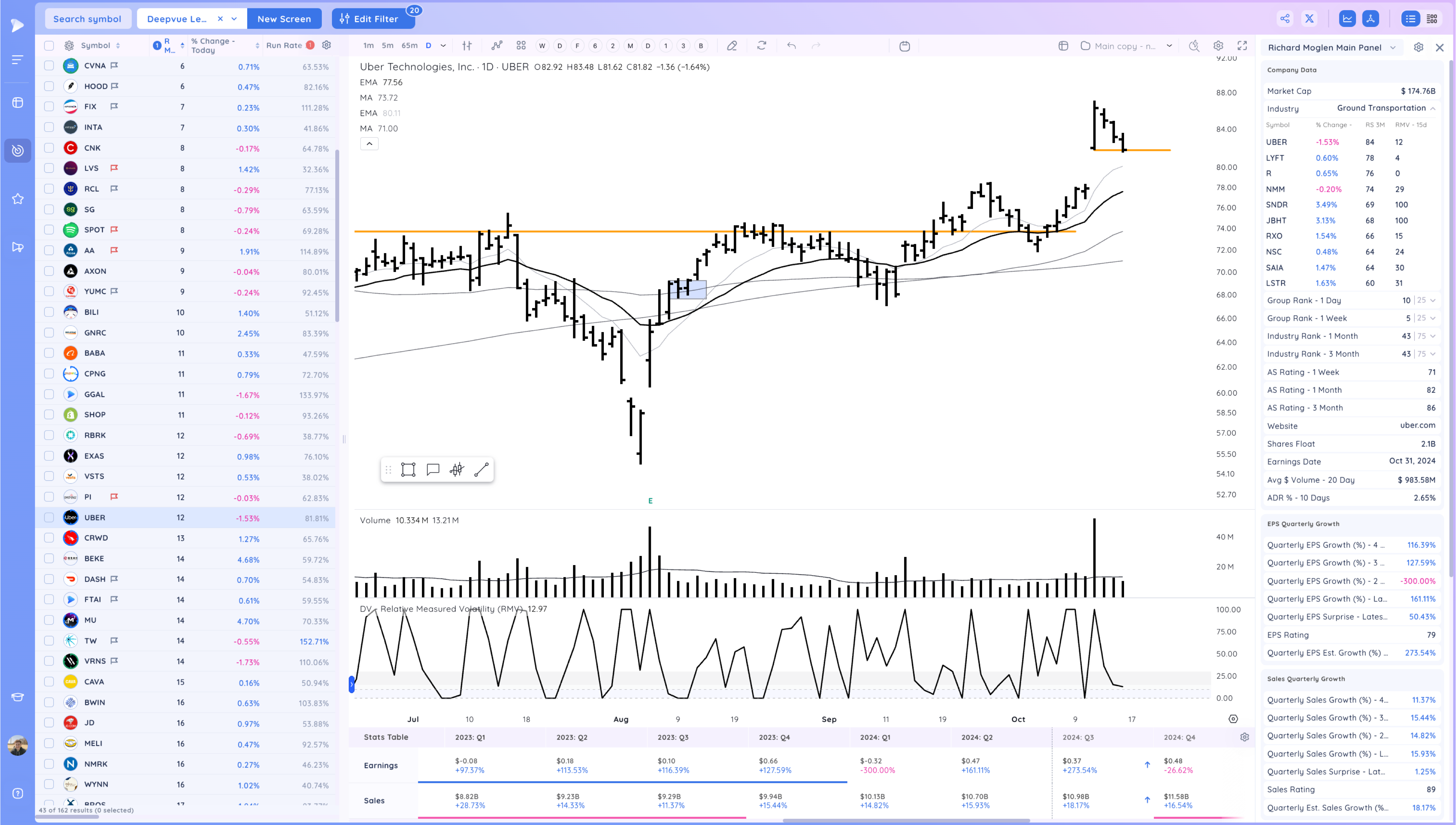This screenshot has width=1456, height=825.
Task: Switch to the 65m timeframe
Action: point(409,46)
